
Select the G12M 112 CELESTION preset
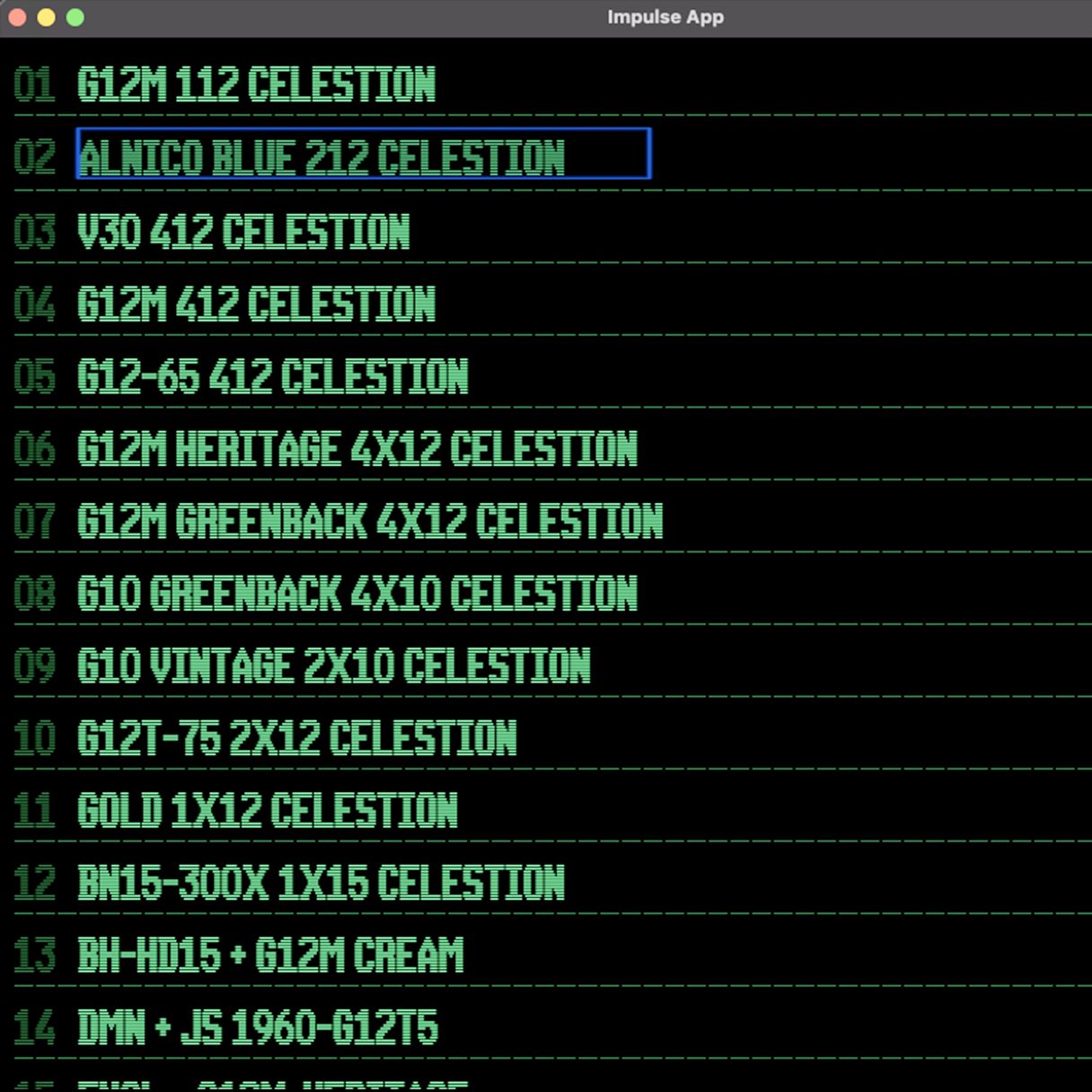click(x=257, y=85)
